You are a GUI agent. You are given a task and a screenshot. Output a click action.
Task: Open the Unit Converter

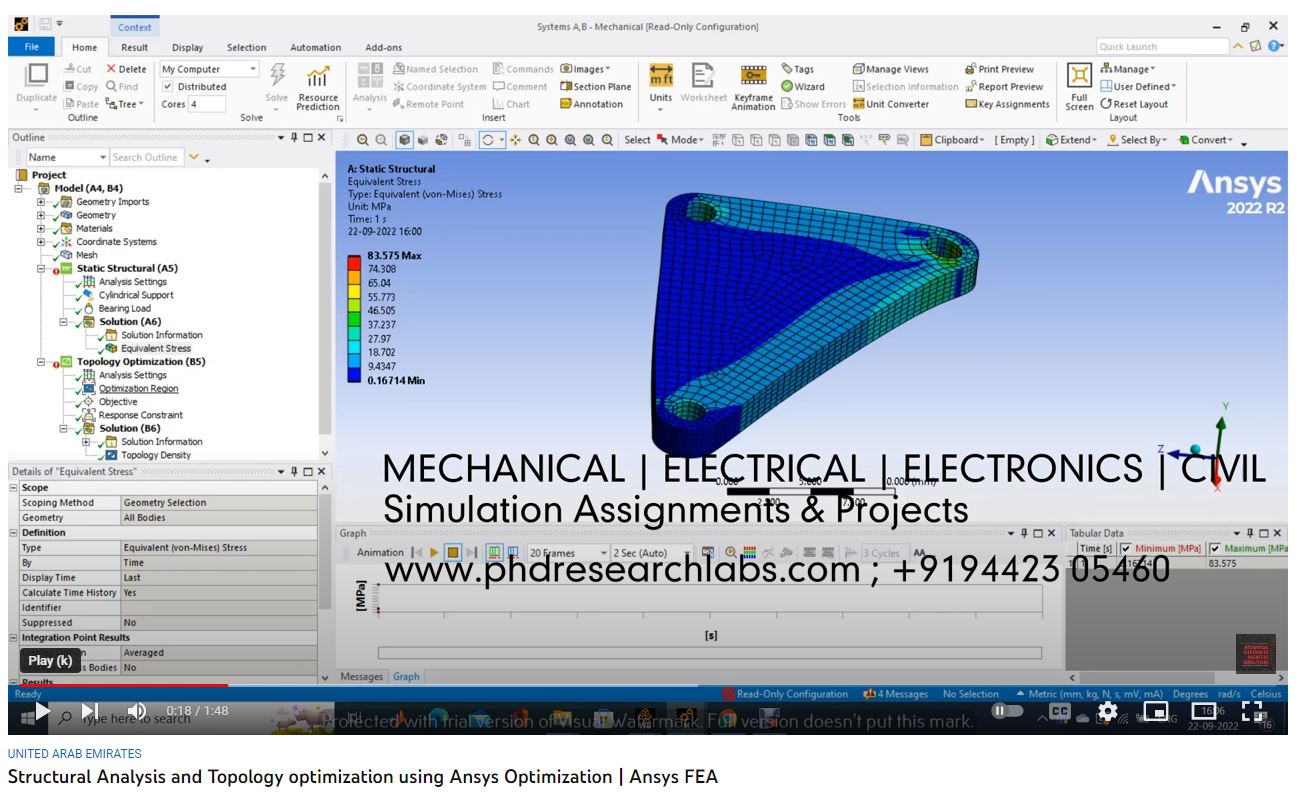click(891, 104)
